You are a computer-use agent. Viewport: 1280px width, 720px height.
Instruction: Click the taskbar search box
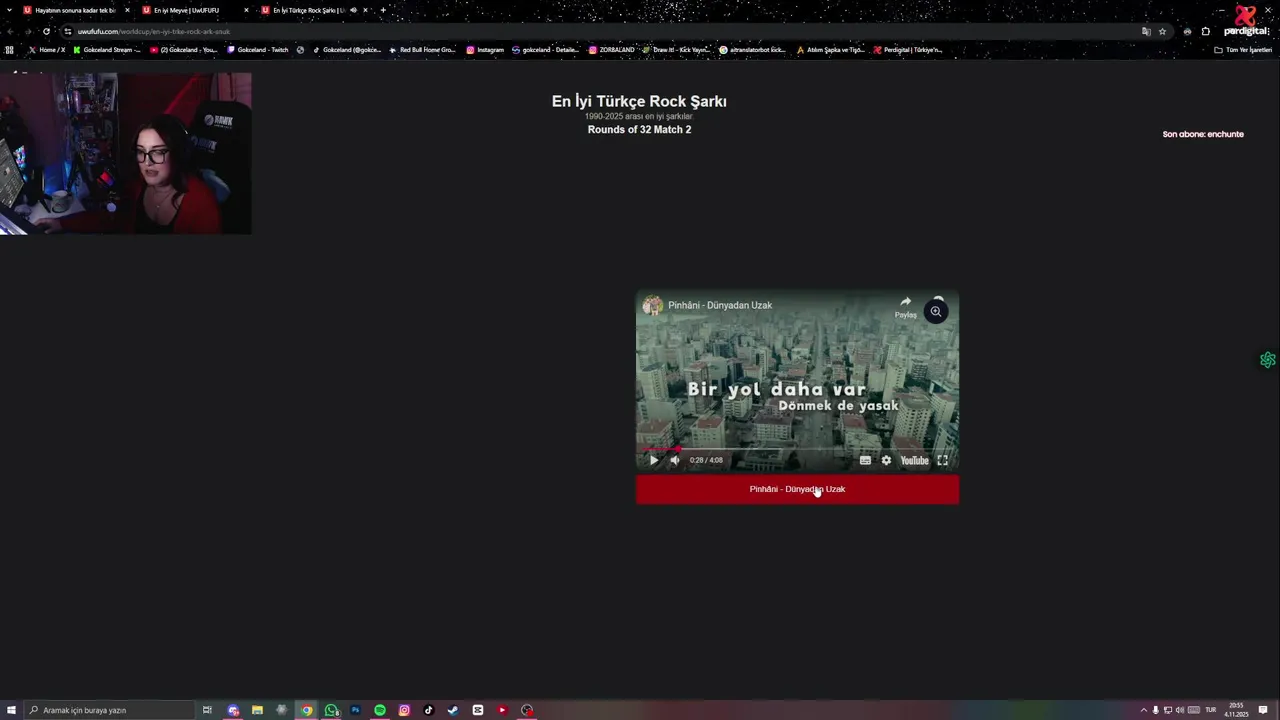tap(108, 710)
